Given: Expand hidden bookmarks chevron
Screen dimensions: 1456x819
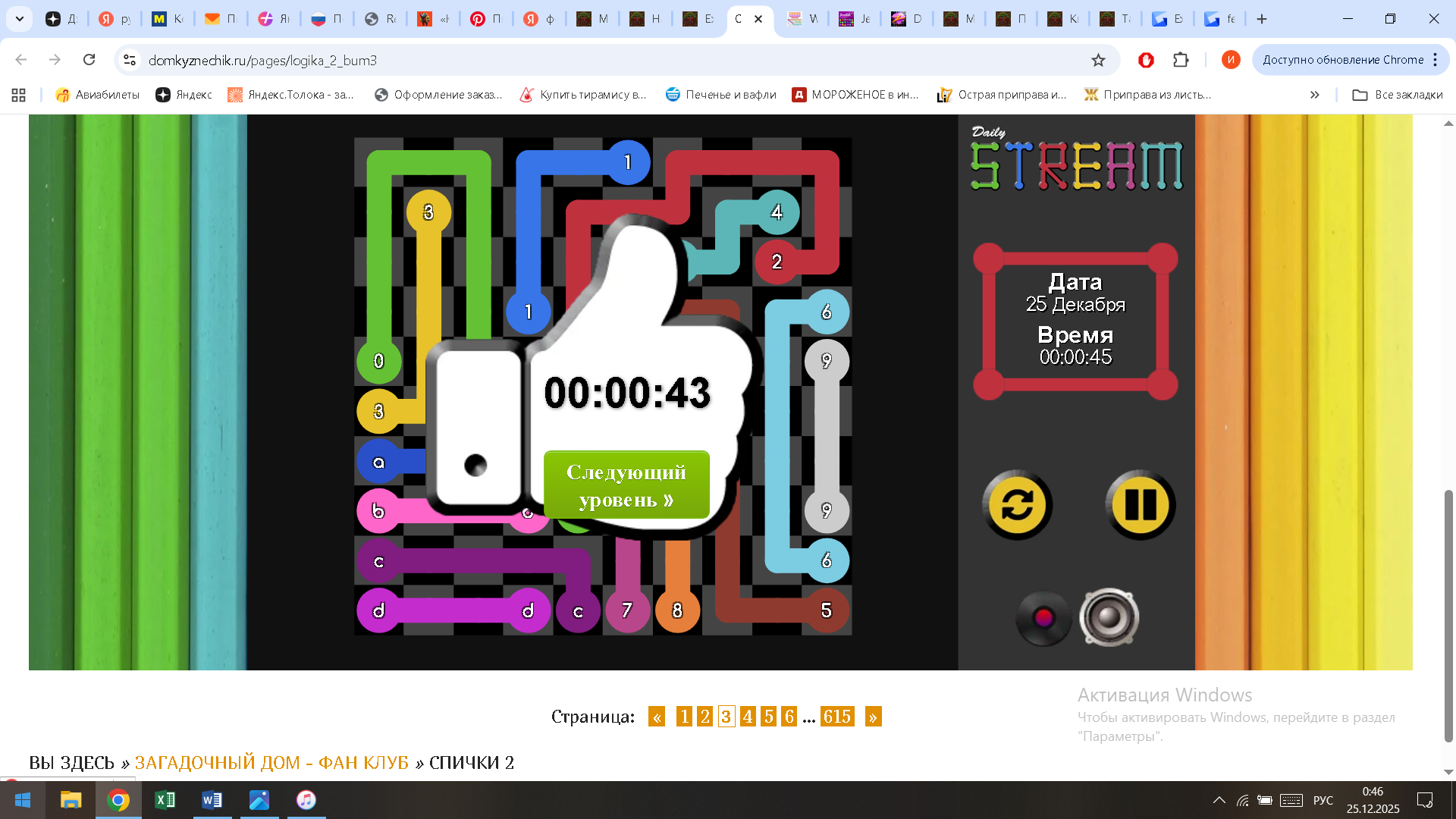Looking at the screenshot, I should click(x=1314, y=95).
